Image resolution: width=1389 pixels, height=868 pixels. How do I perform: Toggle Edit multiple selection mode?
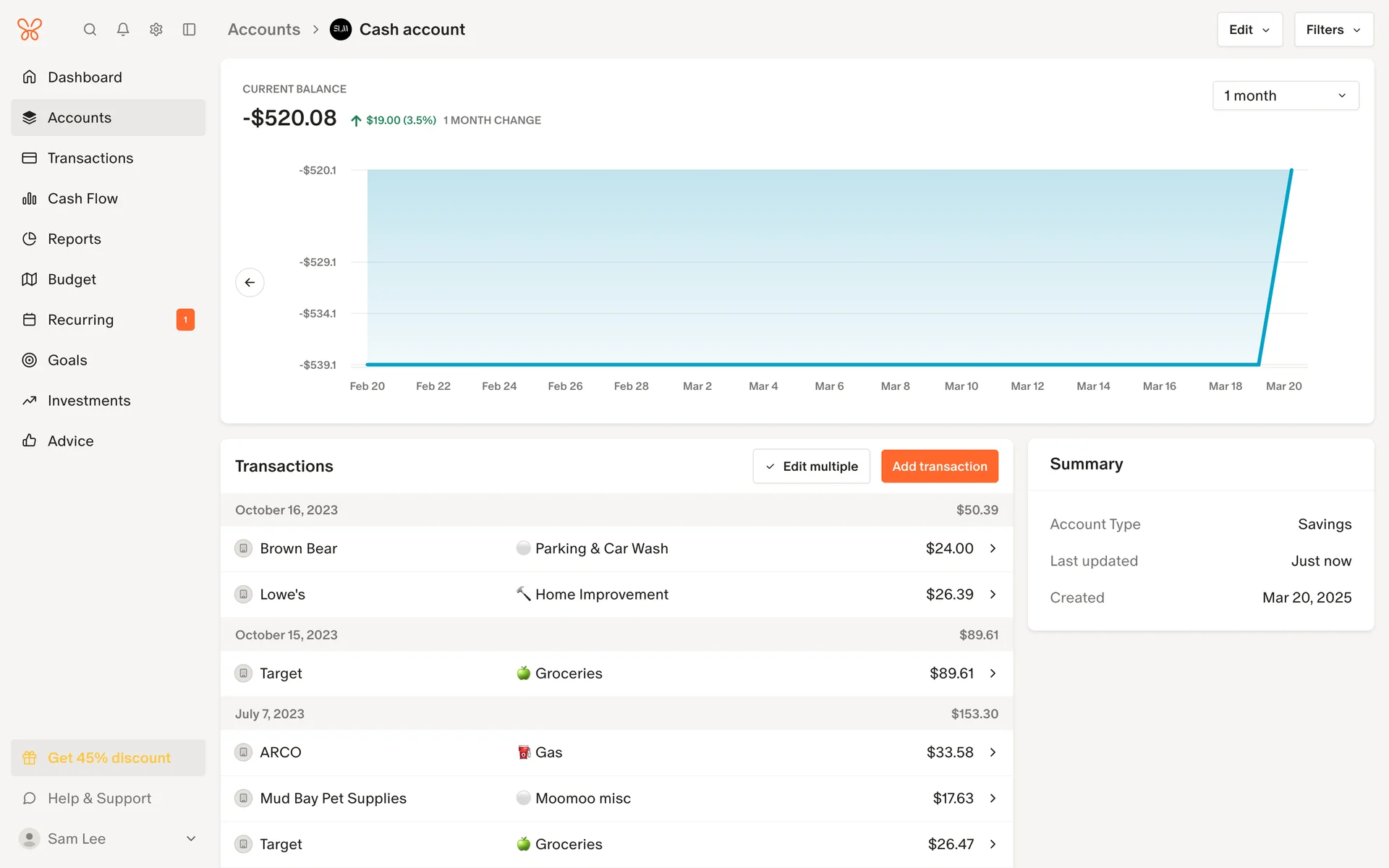click(811, 467)
